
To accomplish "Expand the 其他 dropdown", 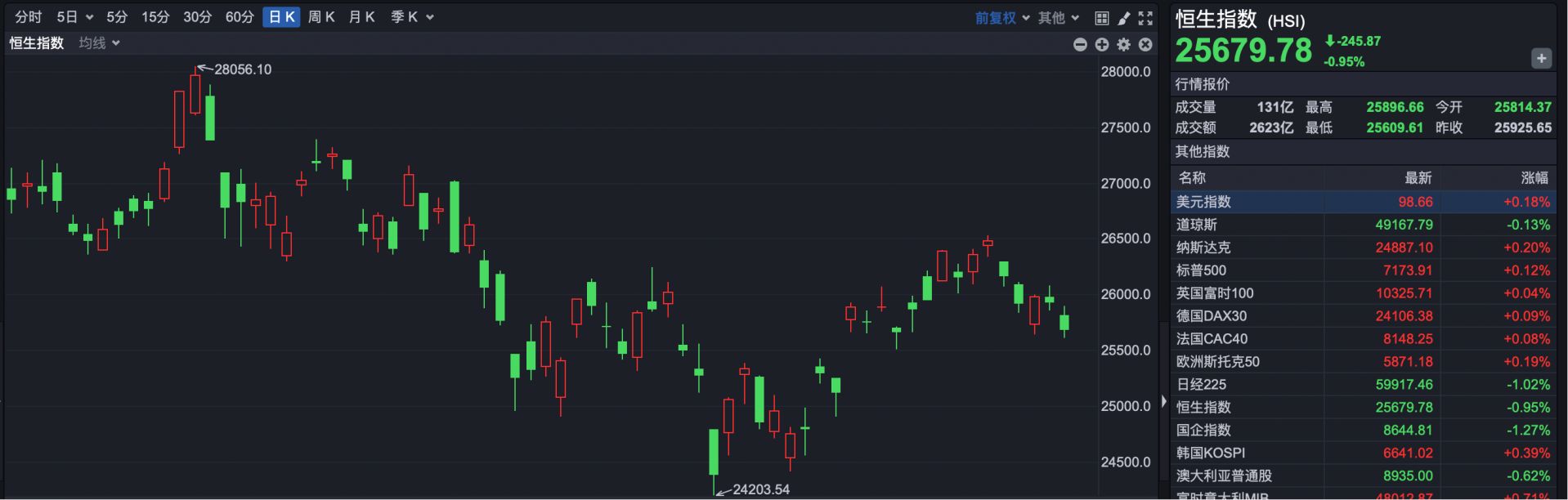I will tap(1059, 17).
